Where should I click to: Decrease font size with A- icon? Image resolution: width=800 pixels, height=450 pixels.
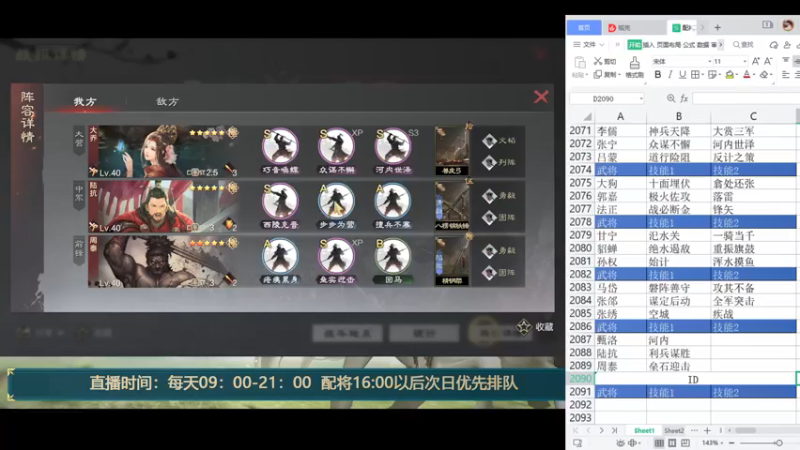click(x=768, y=61)
